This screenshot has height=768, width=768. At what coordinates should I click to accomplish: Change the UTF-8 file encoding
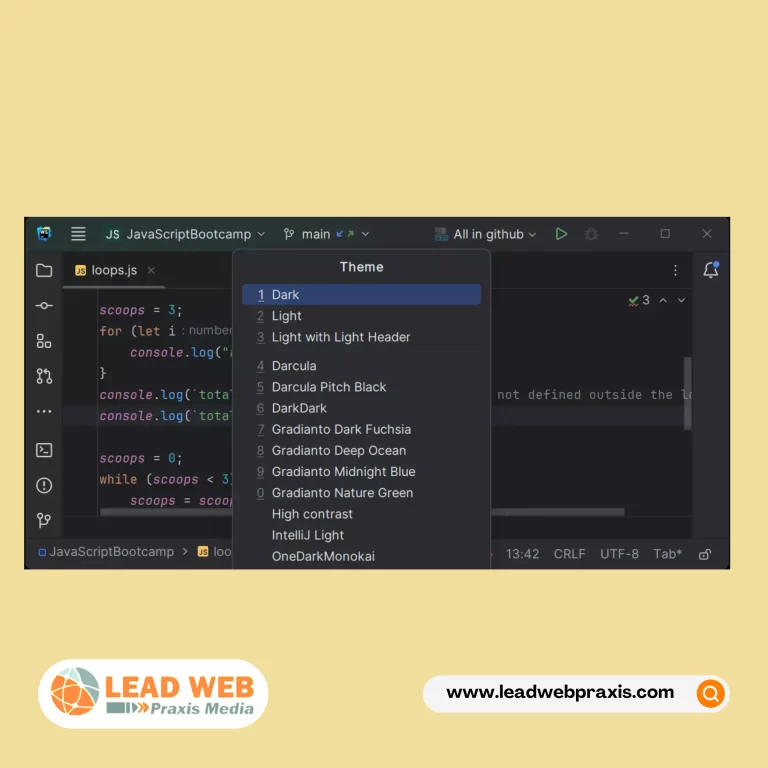[x=619, y=554]
